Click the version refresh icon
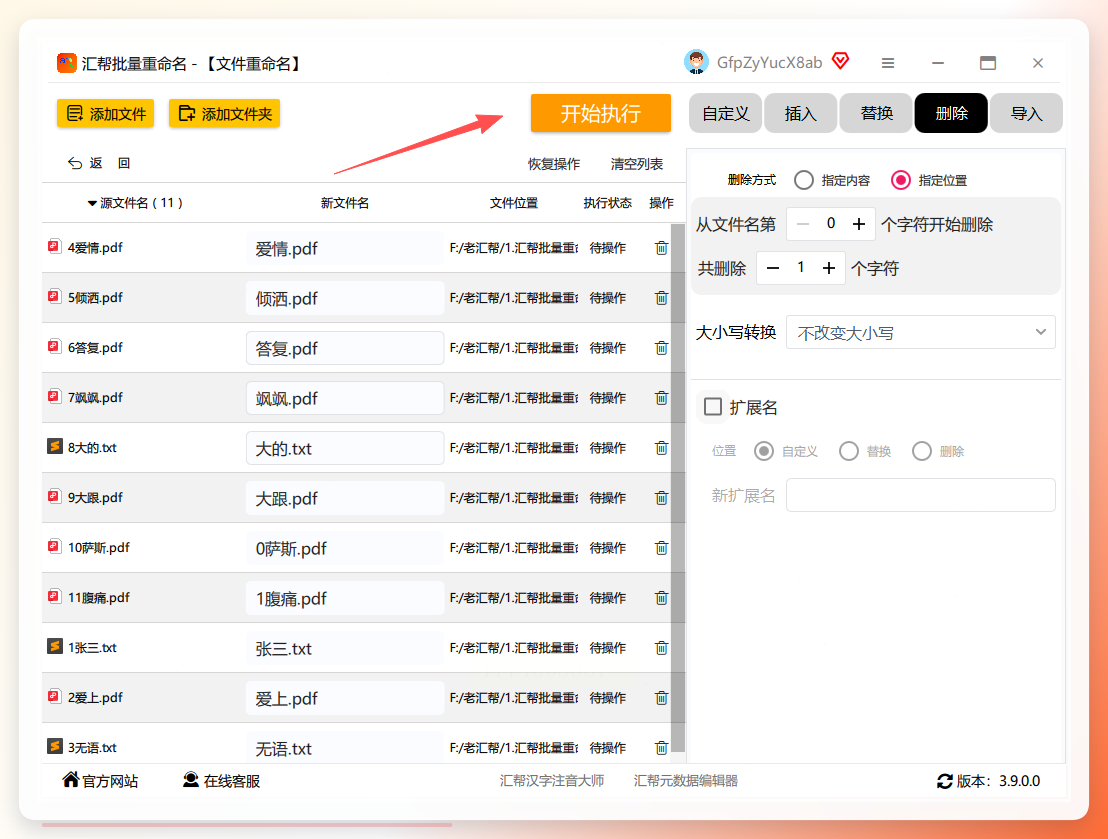The width and height of the screenshot is (1108, 839). point(945,781)
